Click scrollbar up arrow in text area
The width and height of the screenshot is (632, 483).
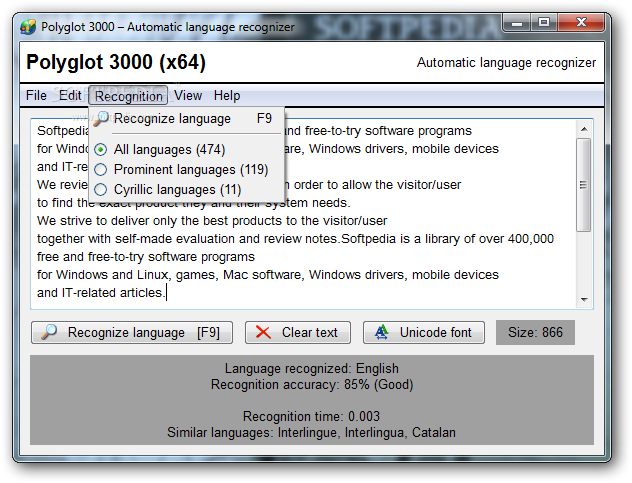pyautogui.click(x=584, y=129)
